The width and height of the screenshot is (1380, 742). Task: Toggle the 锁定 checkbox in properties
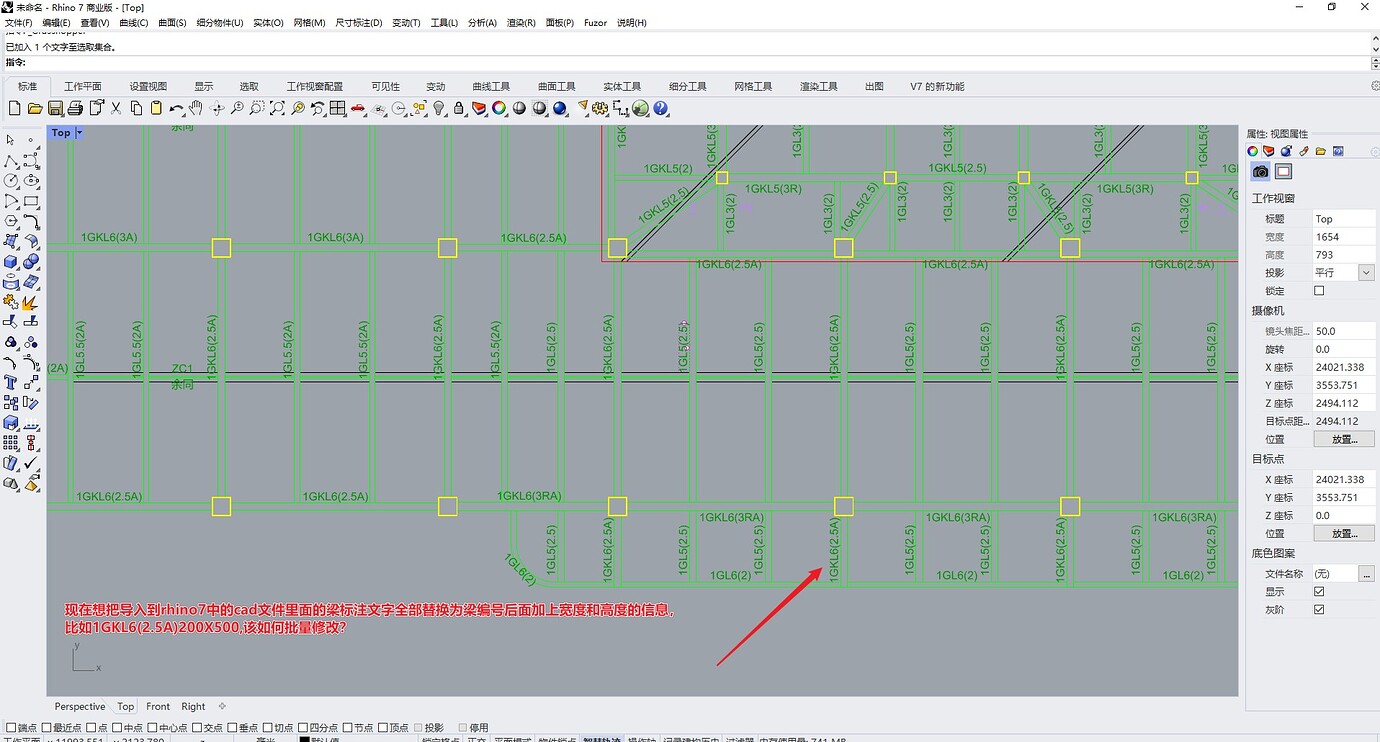tap(1319, 291)
